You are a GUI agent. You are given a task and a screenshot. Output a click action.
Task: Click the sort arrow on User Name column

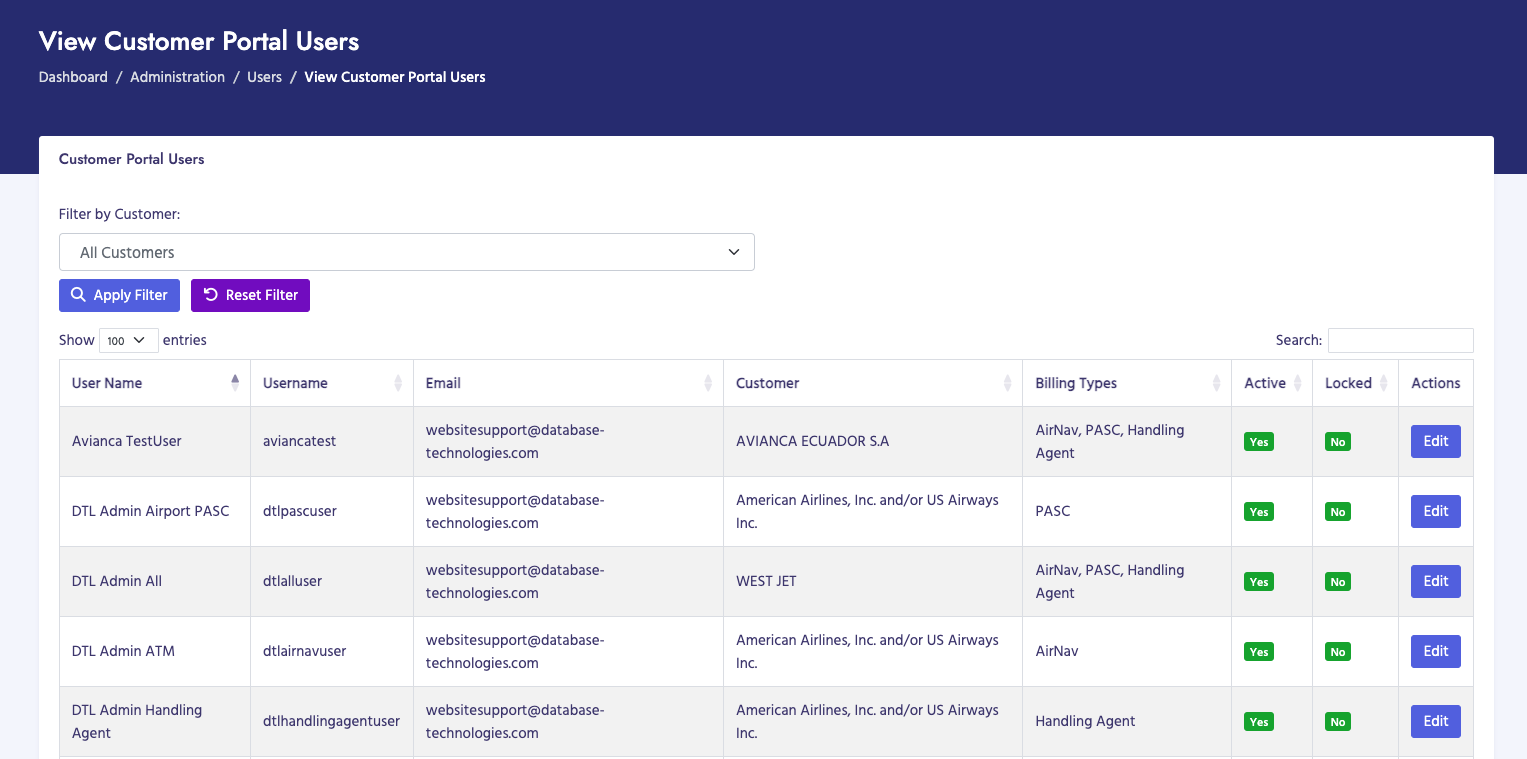[x=235, y=383]
